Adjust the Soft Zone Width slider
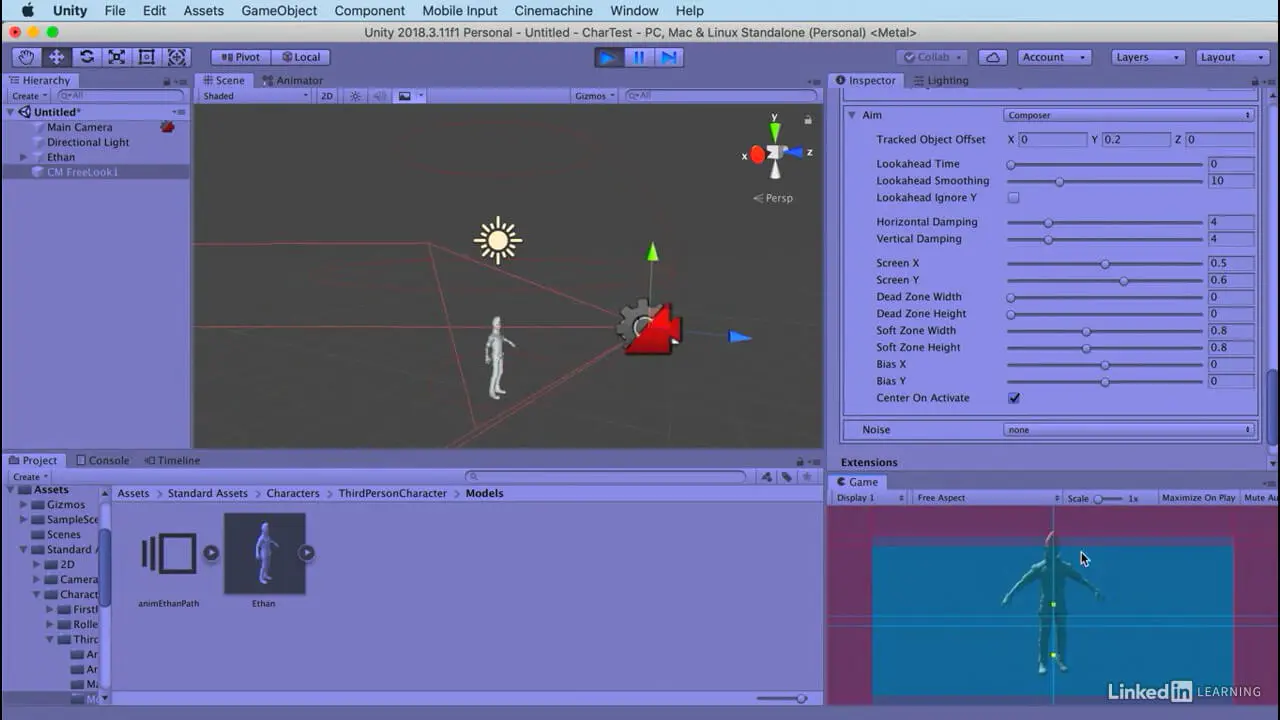The image size is (1280, 720). 1104,331
